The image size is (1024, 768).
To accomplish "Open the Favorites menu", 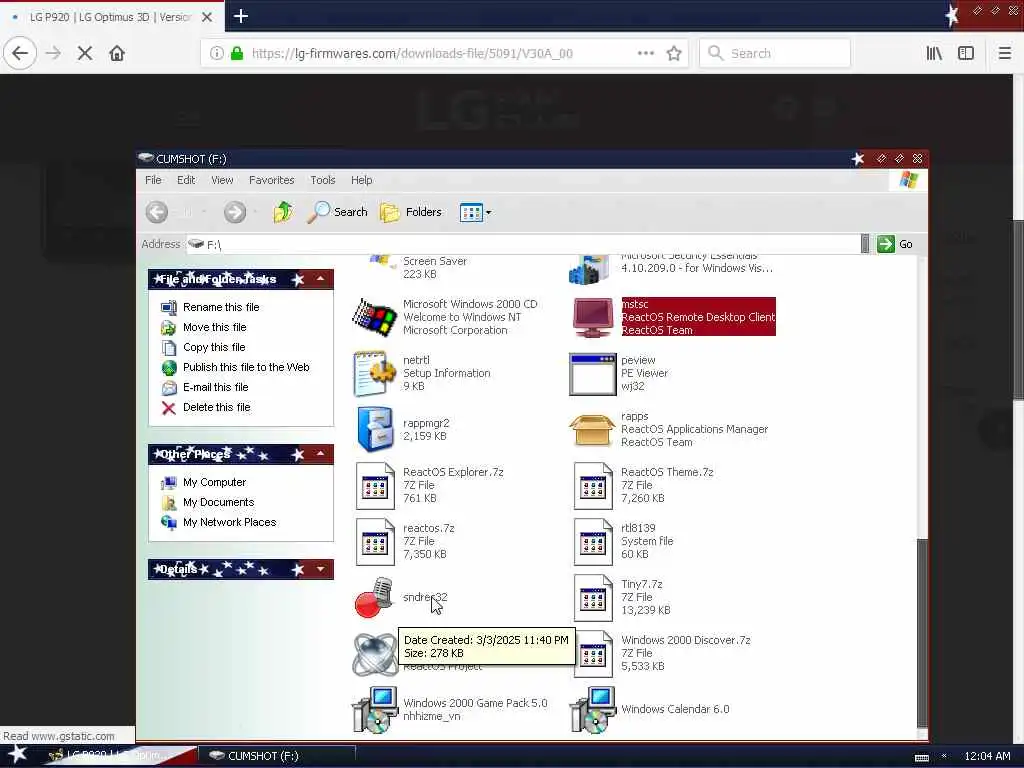I will [x=272, y=180].
